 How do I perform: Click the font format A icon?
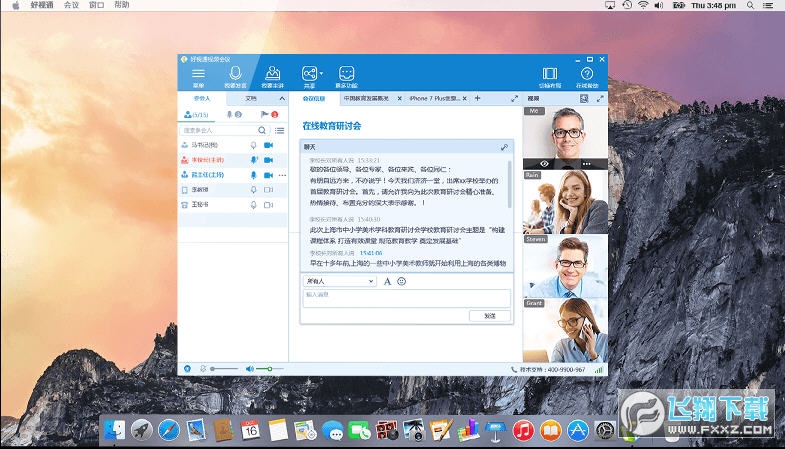tap(388, 282)
